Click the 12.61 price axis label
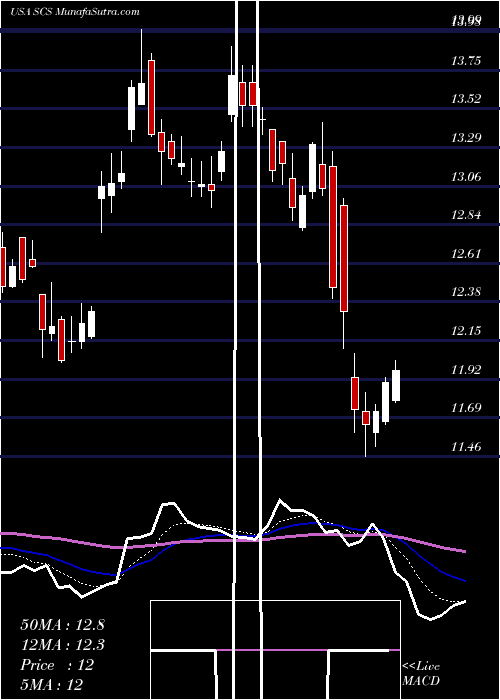The height and width of the screenshot is (700, 500). pos(466,254)
